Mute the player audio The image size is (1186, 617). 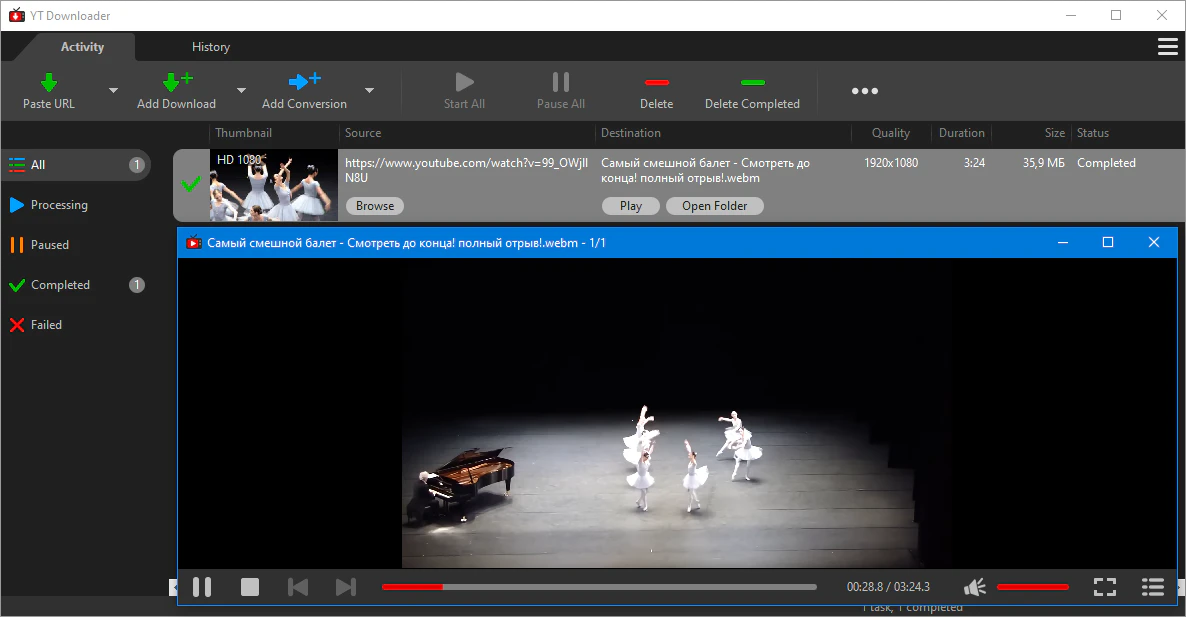click(975, 587)
